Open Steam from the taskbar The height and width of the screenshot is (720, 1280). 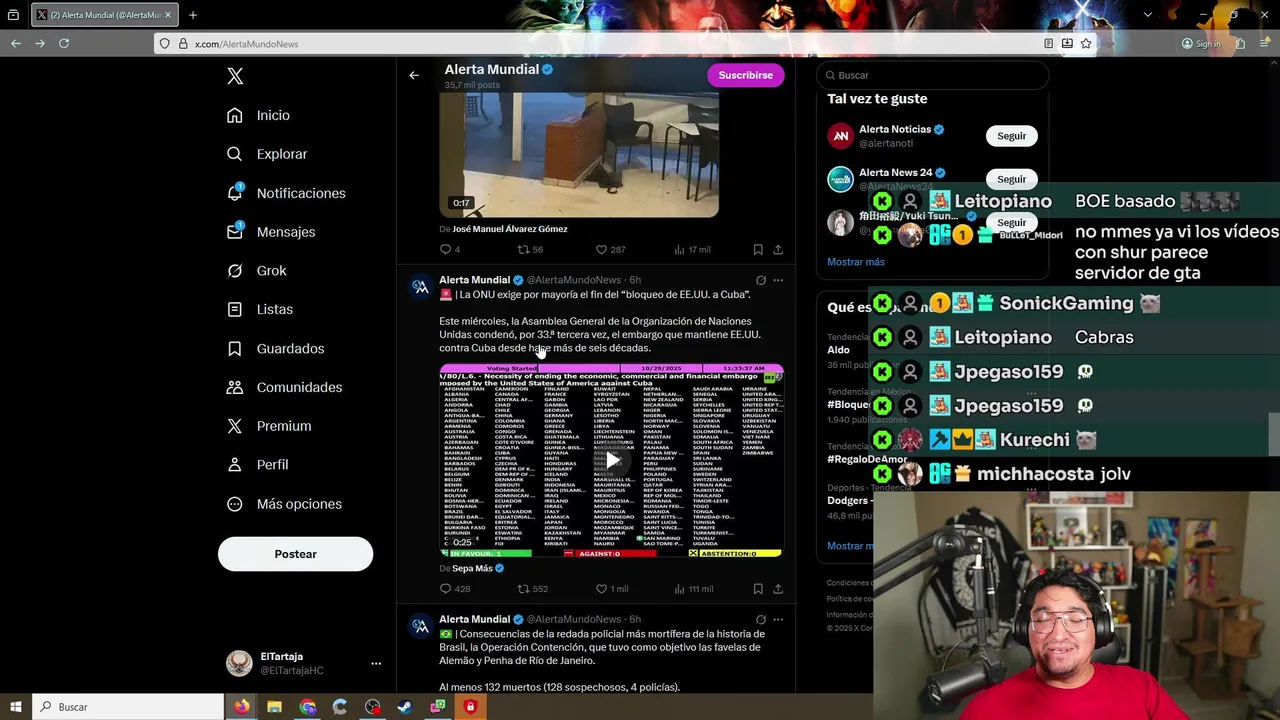(x=404, y=707)
